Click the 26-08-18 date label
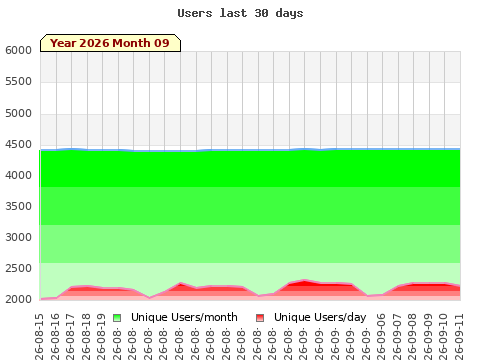This screenshot has width=480, height=360. coord(86,336)
